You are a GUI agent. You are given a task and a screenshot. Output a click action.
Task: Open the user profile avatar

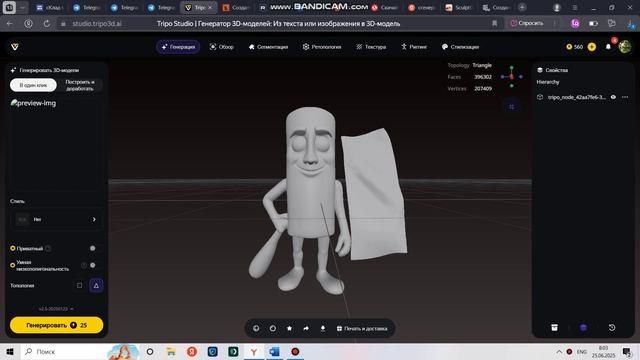[x=624, y=47]
